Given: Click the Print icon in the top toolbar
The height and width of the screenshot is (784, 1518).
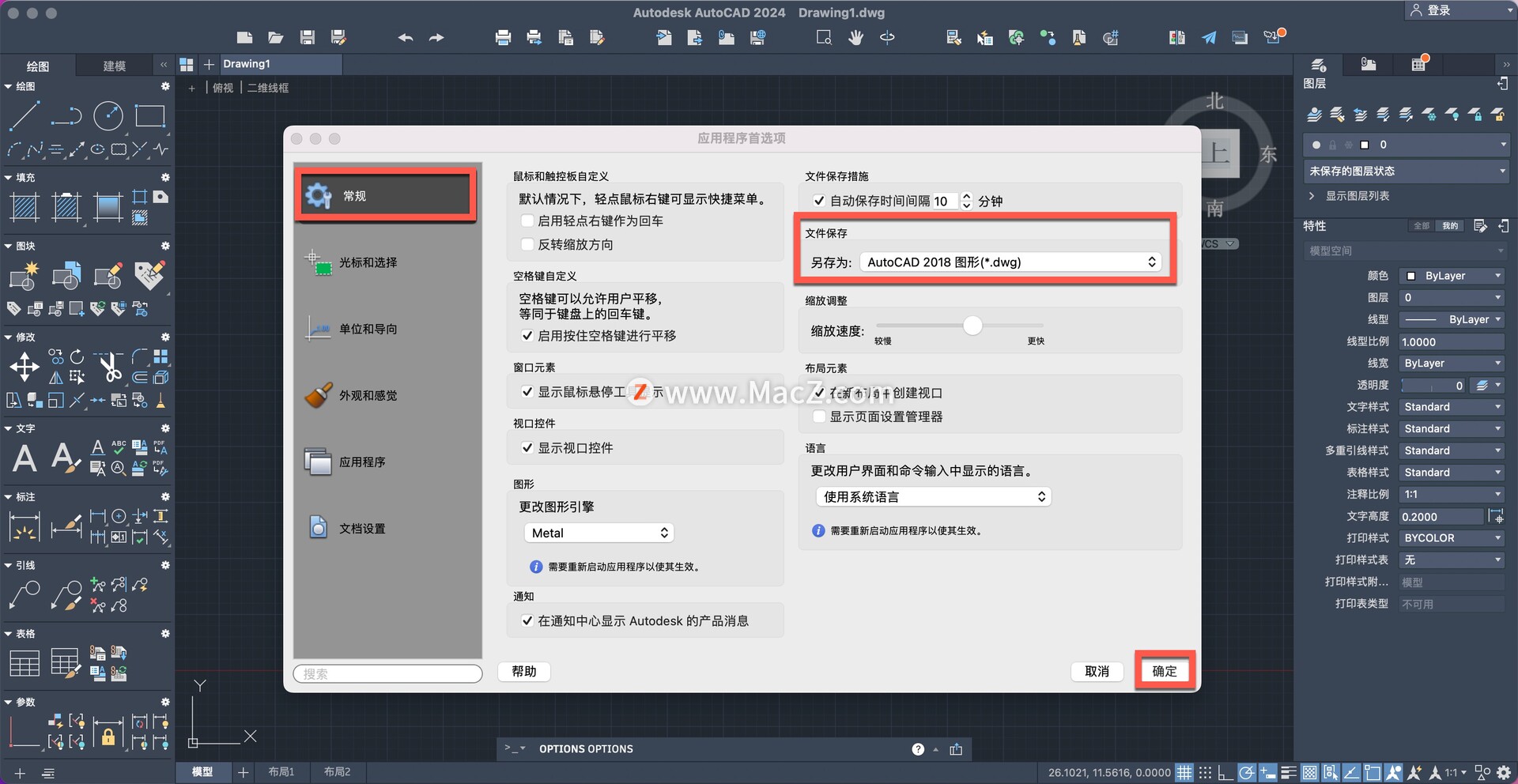Looking at the screenshot, I should click(503, 37).
